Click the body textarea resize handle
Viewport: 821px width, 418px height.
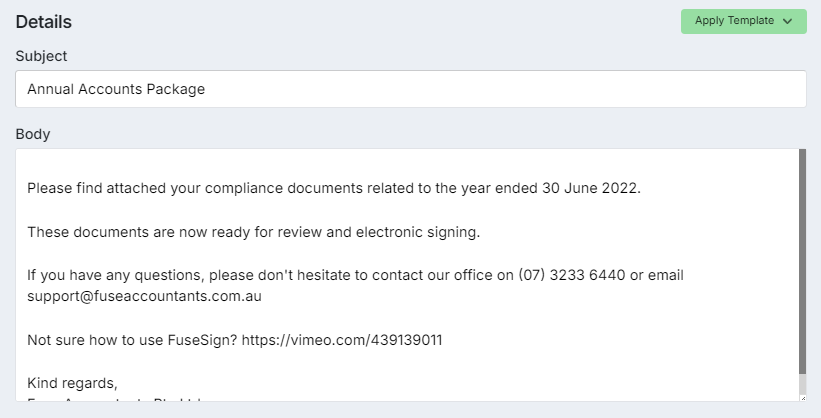coord(802,396)
